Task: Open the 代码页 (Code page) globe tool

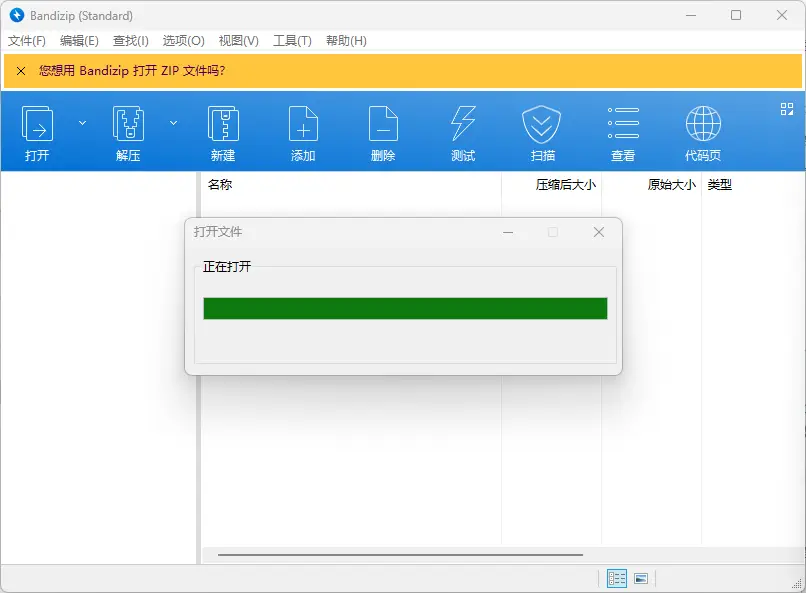Action: (x=703, y=124)
